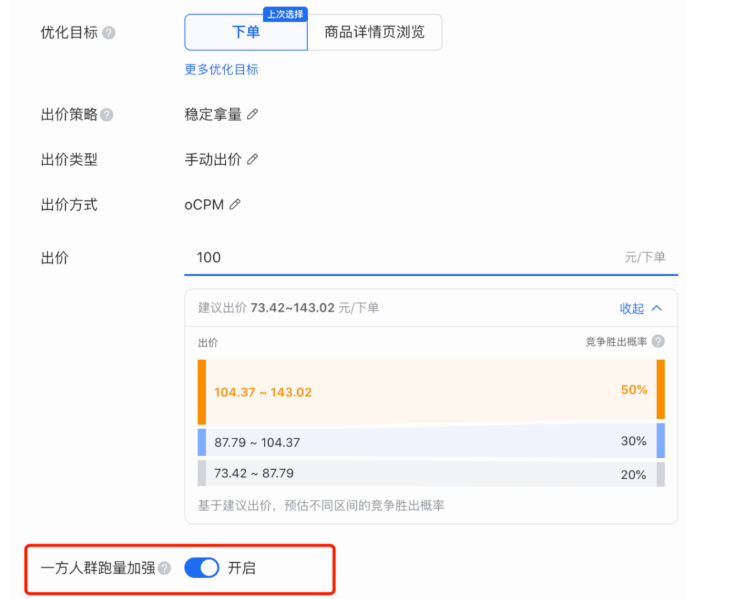Open help icon beside 竞争胜出概率

(x=658, y=342)
